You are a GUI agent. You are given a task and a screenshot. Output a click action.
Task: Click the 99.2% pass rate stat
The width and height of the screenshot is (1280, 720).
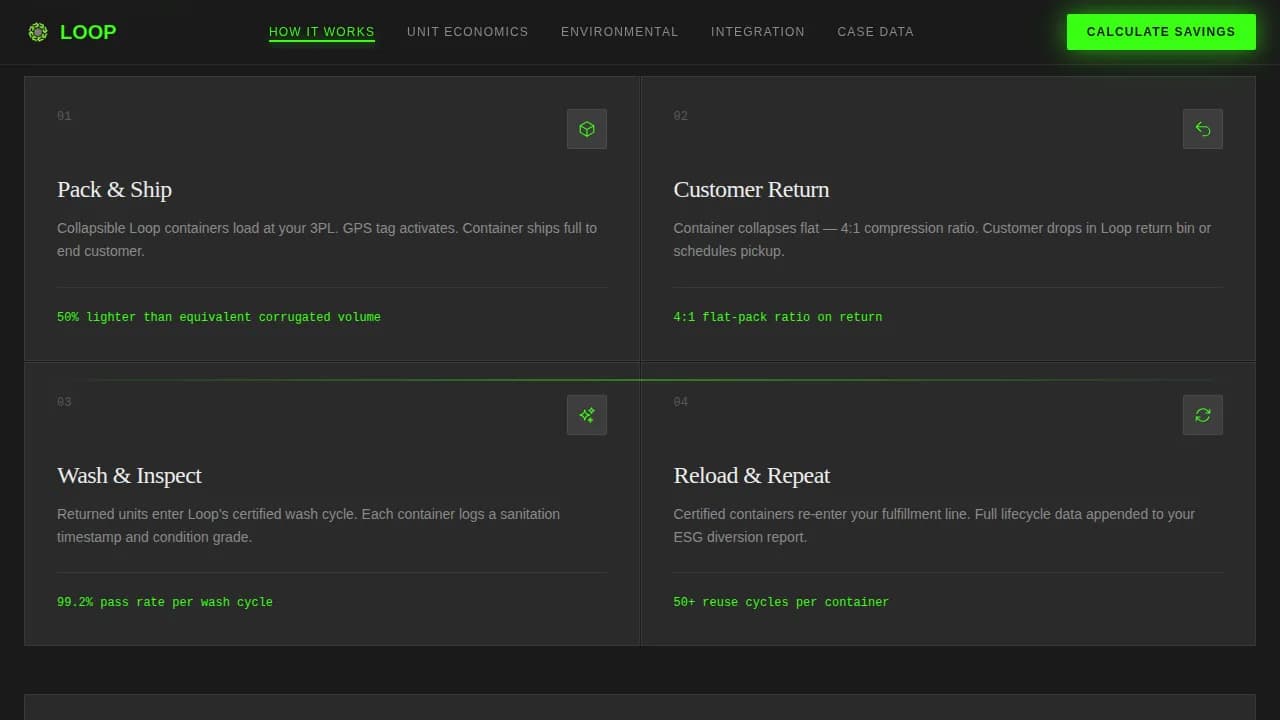pyautogui.click(x=164, y=602)
